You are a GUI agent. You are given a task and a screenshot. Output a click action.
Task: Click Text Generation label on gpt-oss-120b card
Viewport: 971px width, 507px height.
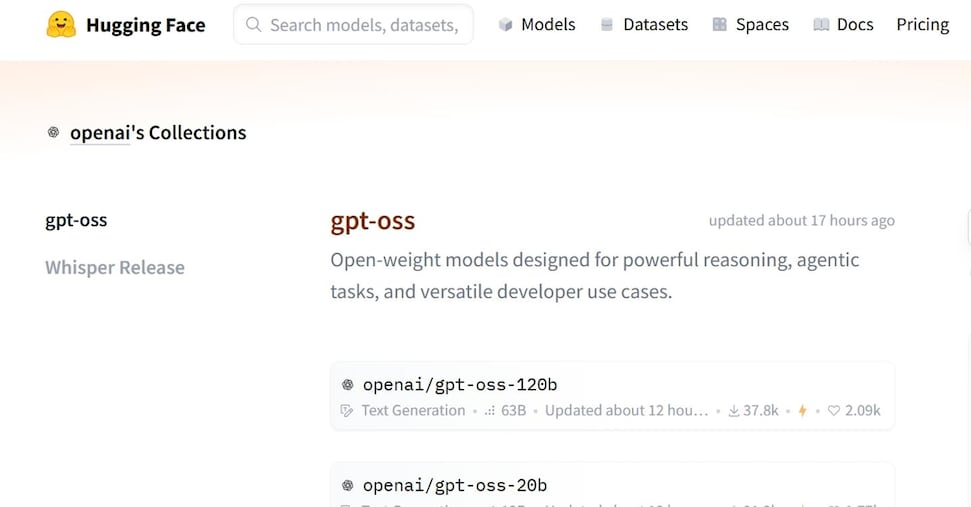click(413, 410)
